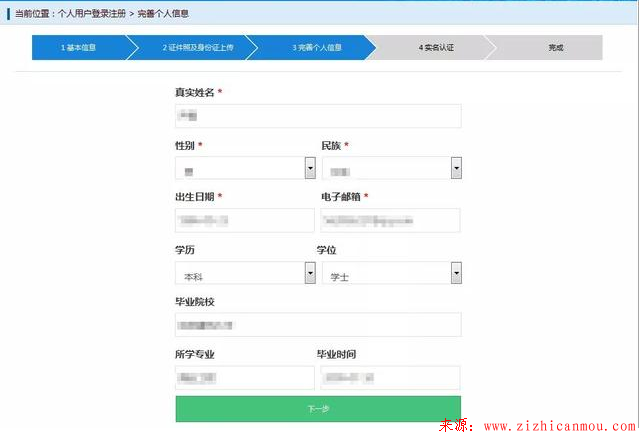Focus the 真实姓名 input field

tap(318, 117)
